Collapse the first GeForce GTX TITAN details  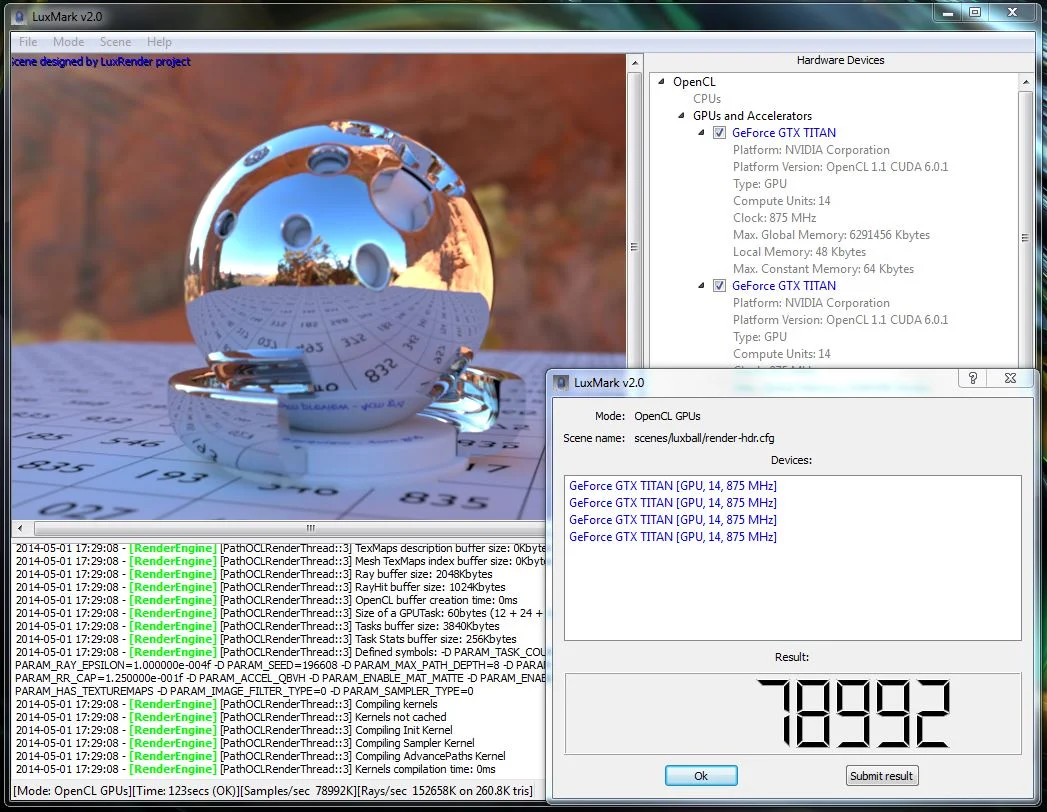coord(701,132)
